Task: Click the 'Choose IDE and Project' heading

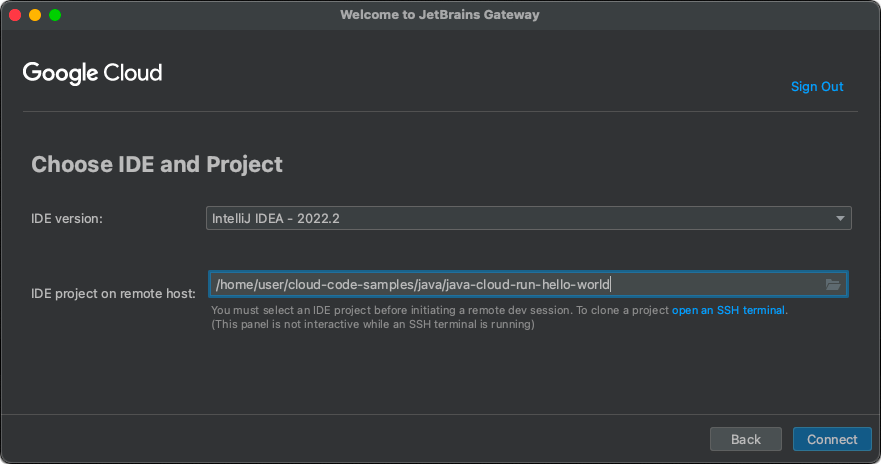Action: click(157, 164)
